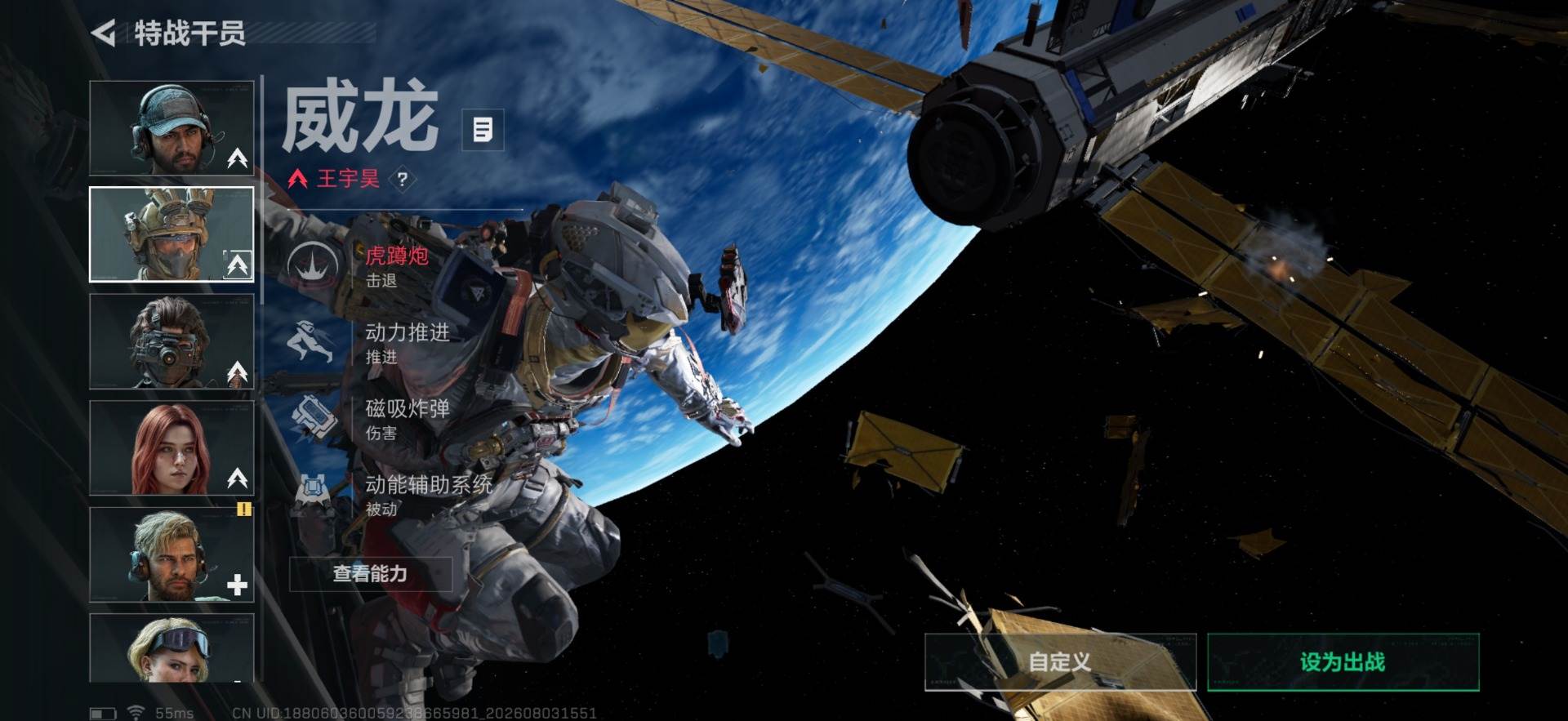This screenshot has height=721, width=1568.
Task: Click 查看能力 to view abilities
Action: pos(371,574)
